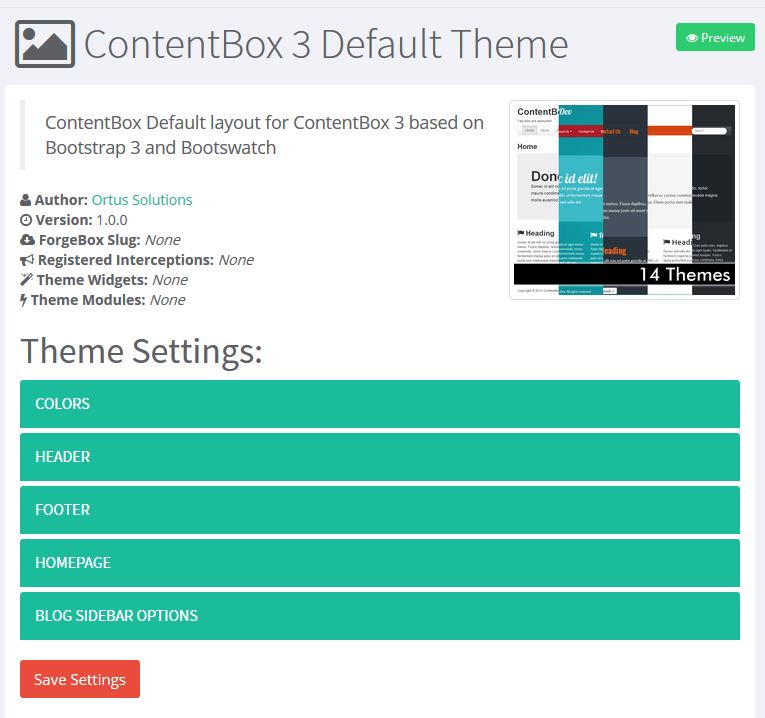This screenshot has width=765, height=718.
Task: Click the 14 Themes caption on the thumbnail
Action: 685,274
